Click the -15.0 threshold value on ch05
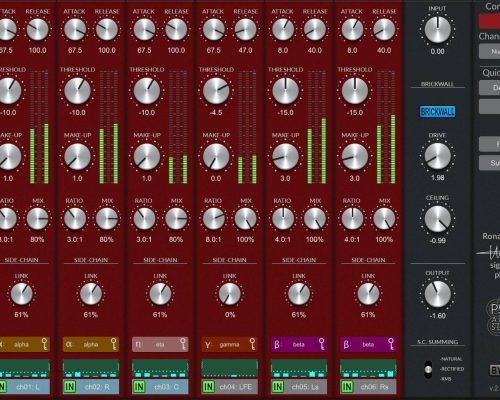This screenshot has width=500, height=400. point(285,113)
